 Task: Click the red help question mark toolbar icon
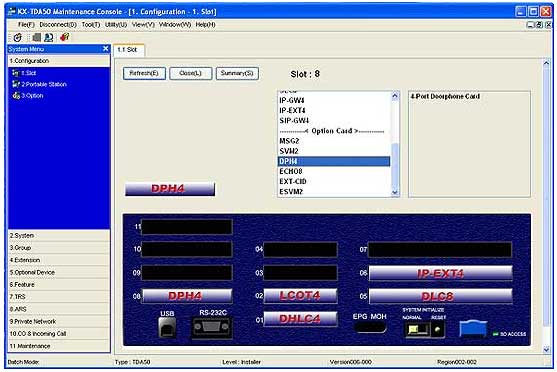[64, 37]
